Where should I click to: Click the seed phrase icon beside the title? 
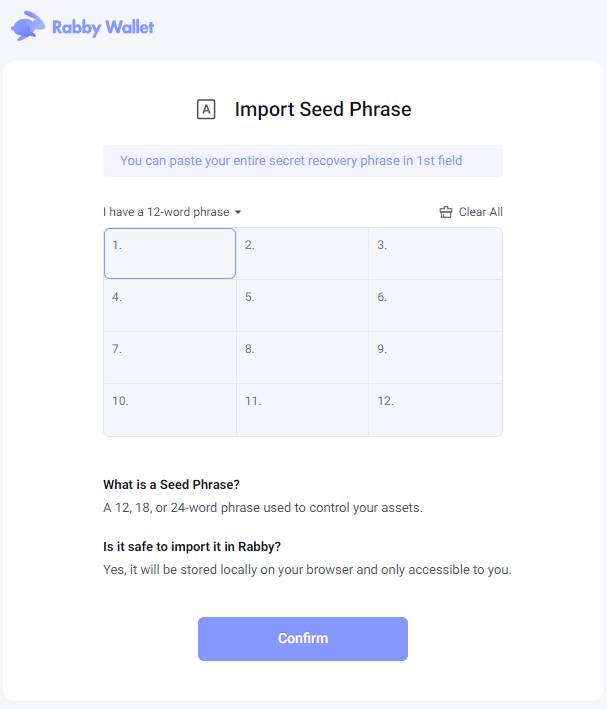tap(206, 110)
